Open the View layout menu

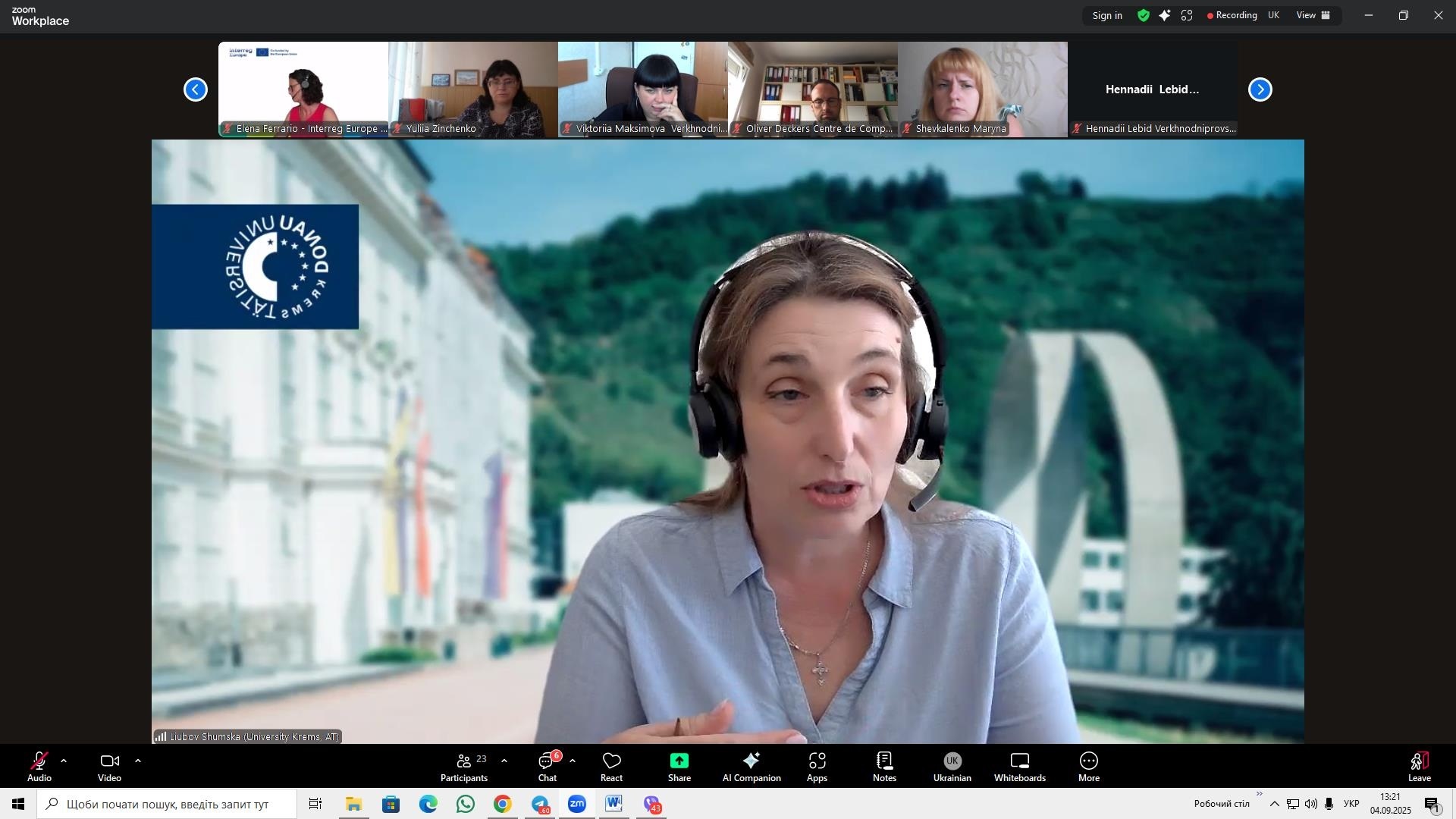click(1313, 15)
